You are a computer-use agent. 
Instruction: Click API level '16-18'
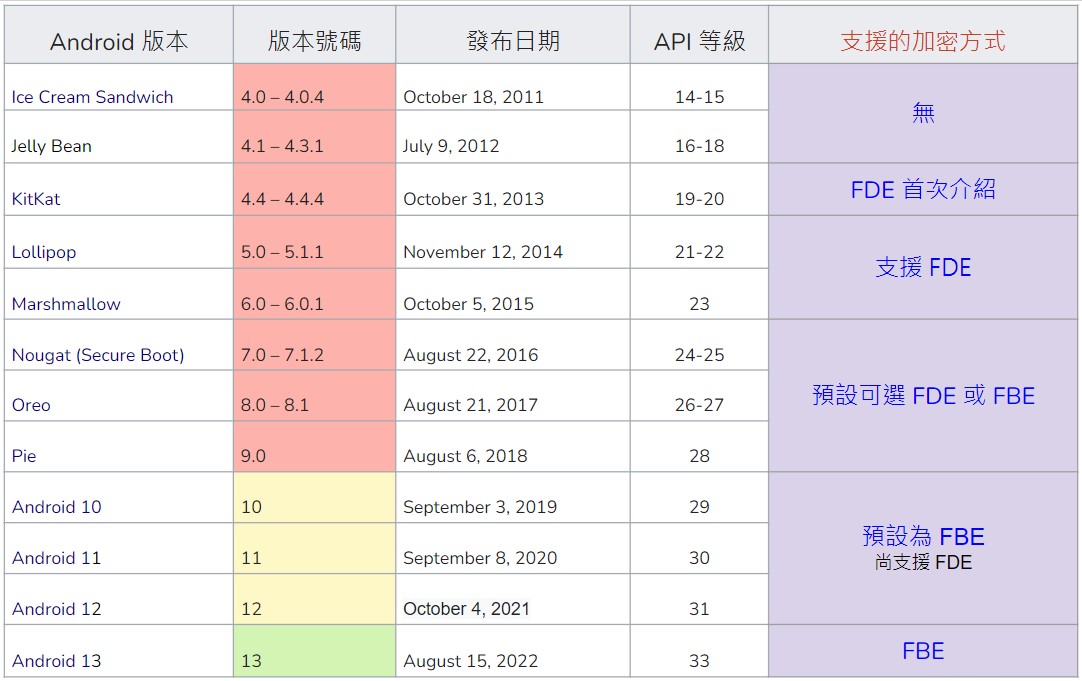coord(700,146)
